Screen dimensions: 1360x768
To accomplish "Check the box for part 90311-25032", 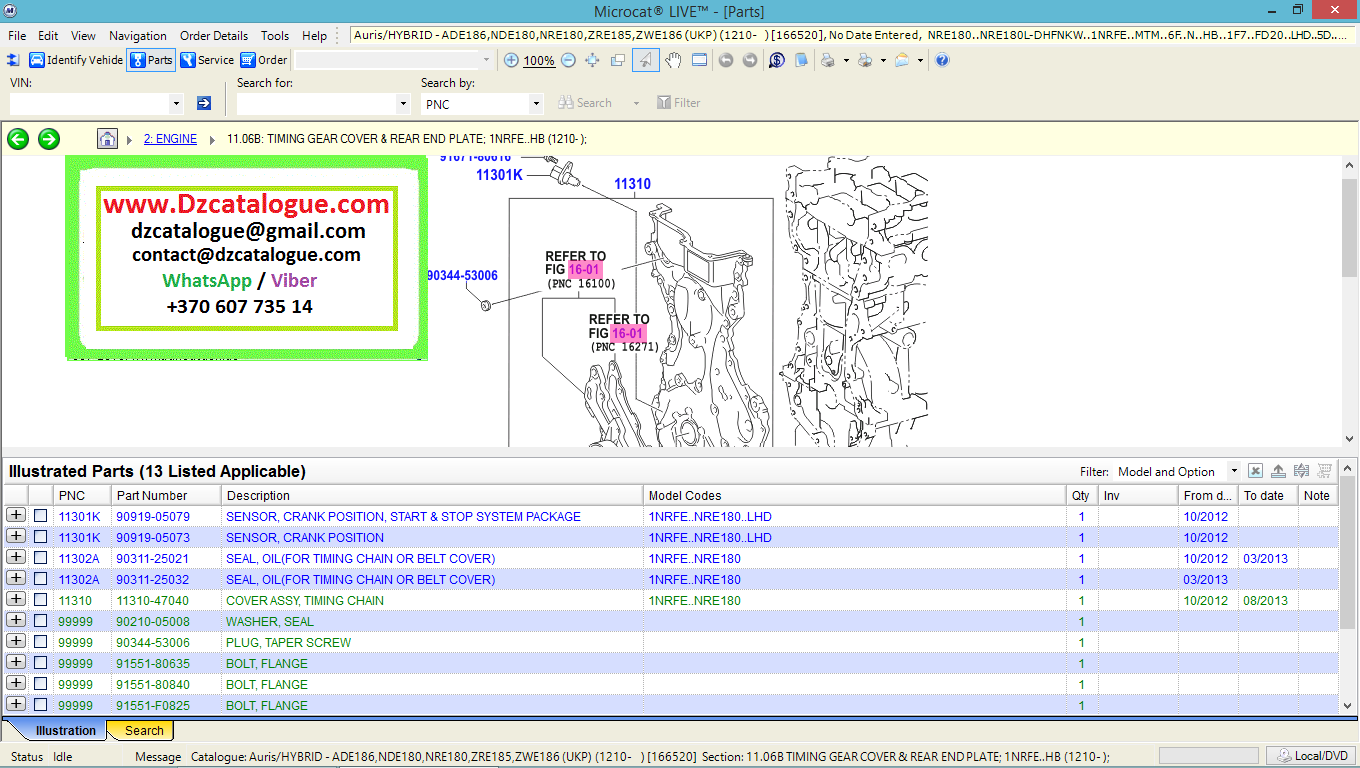I will tap(40, 579).
